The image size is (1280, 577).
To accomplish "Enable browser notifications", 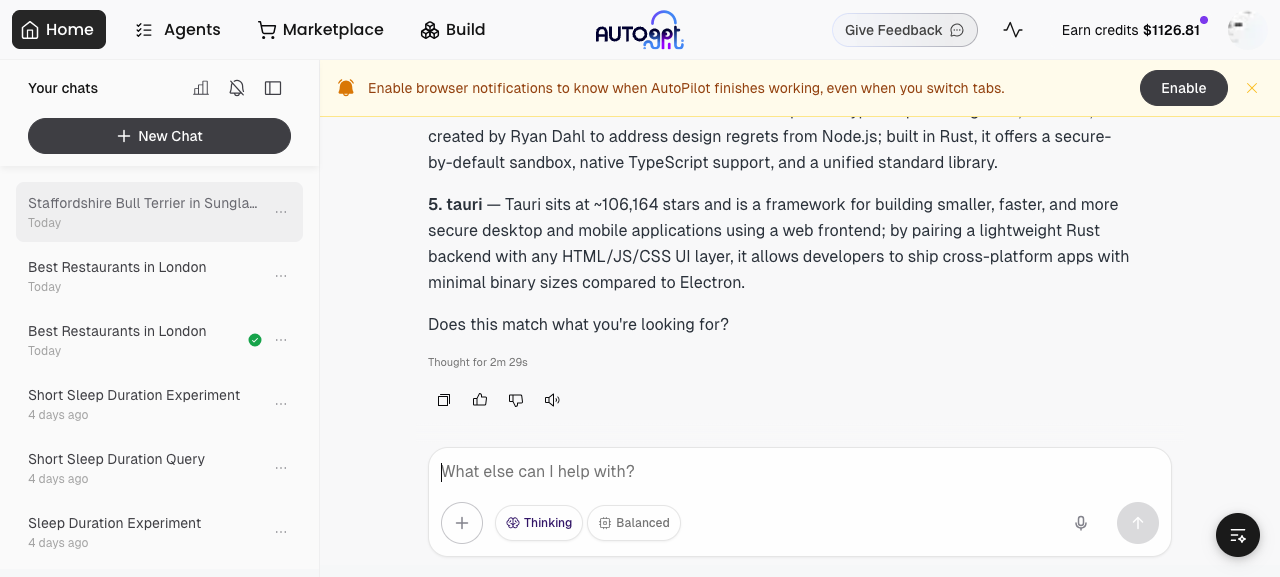I will [1184, 88].
